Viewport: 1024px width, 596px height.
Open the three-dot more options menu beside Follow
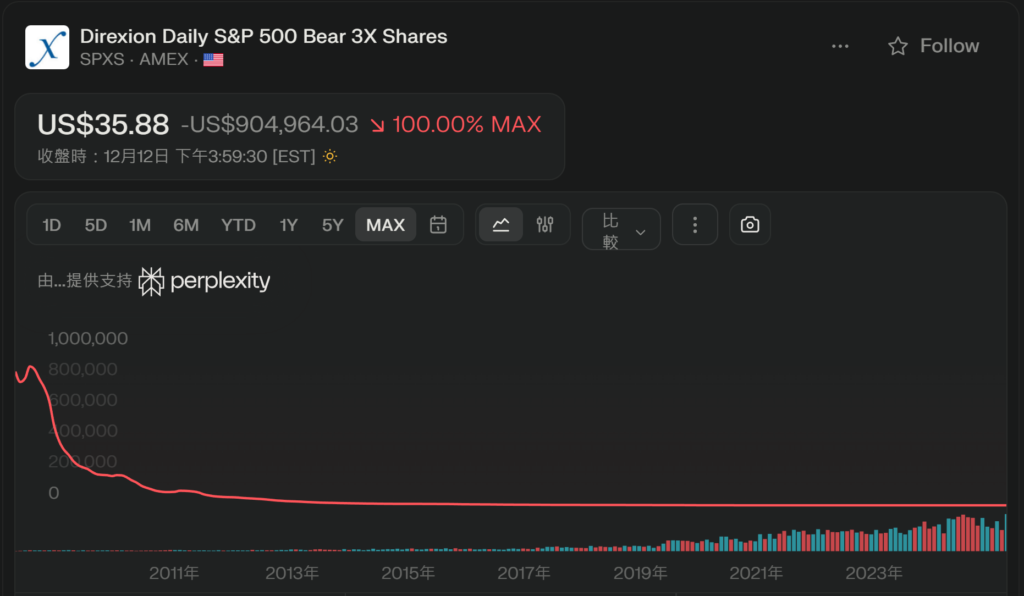pyautogui.click(x=840, y=46)
